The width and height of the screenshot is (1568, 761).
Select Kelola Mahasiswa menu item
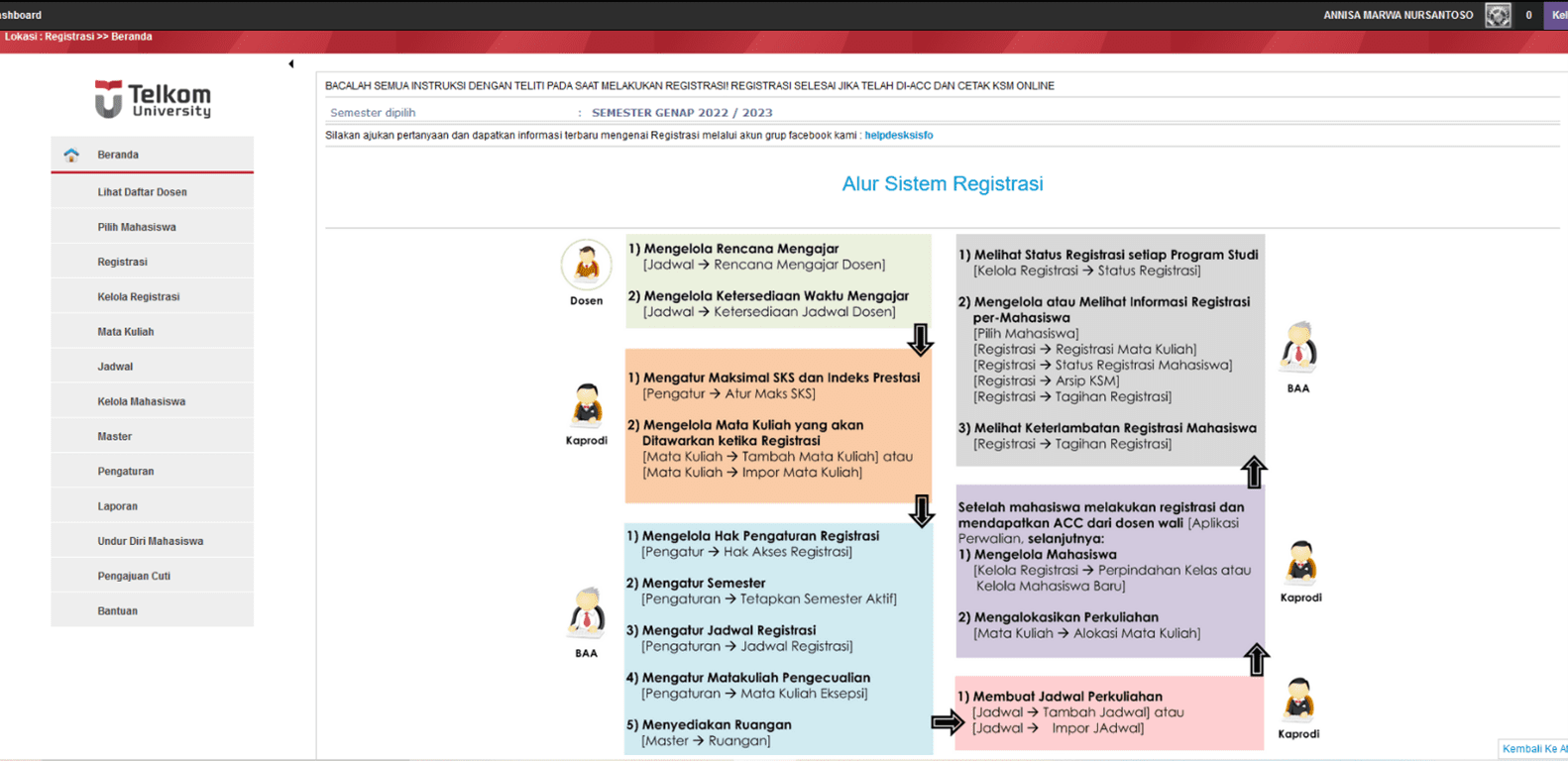(141, 401)
